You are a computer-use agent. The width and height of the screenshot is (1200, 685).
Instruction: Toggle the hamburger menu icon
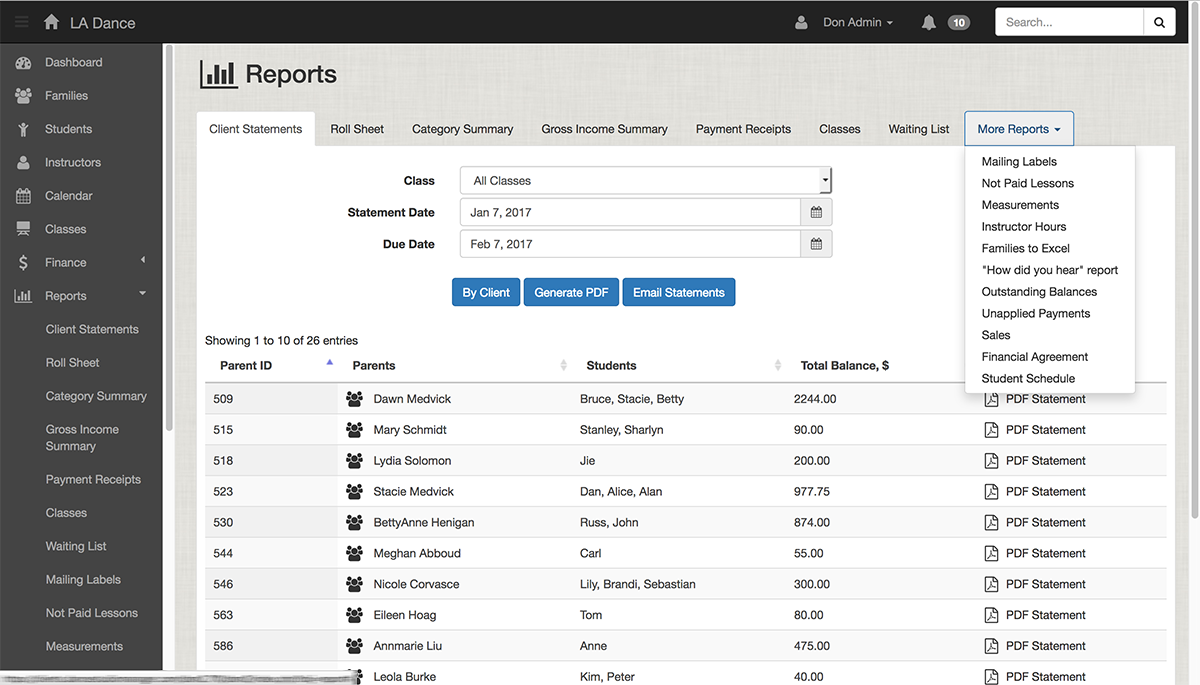[21, 22]
